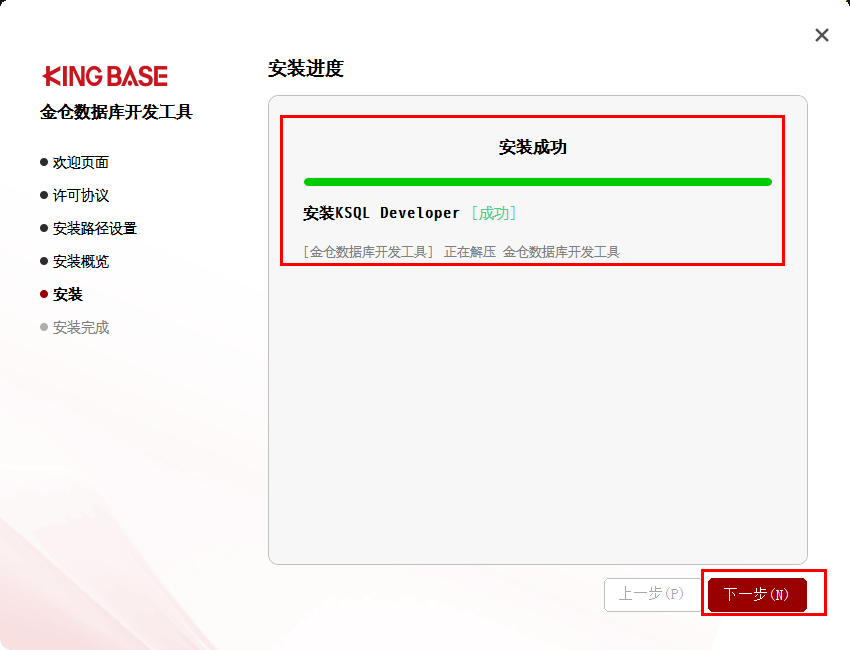The image size is (850, 650).
Task: Click the red bullet beside 安装 step
Action: [x=44, y=294]
